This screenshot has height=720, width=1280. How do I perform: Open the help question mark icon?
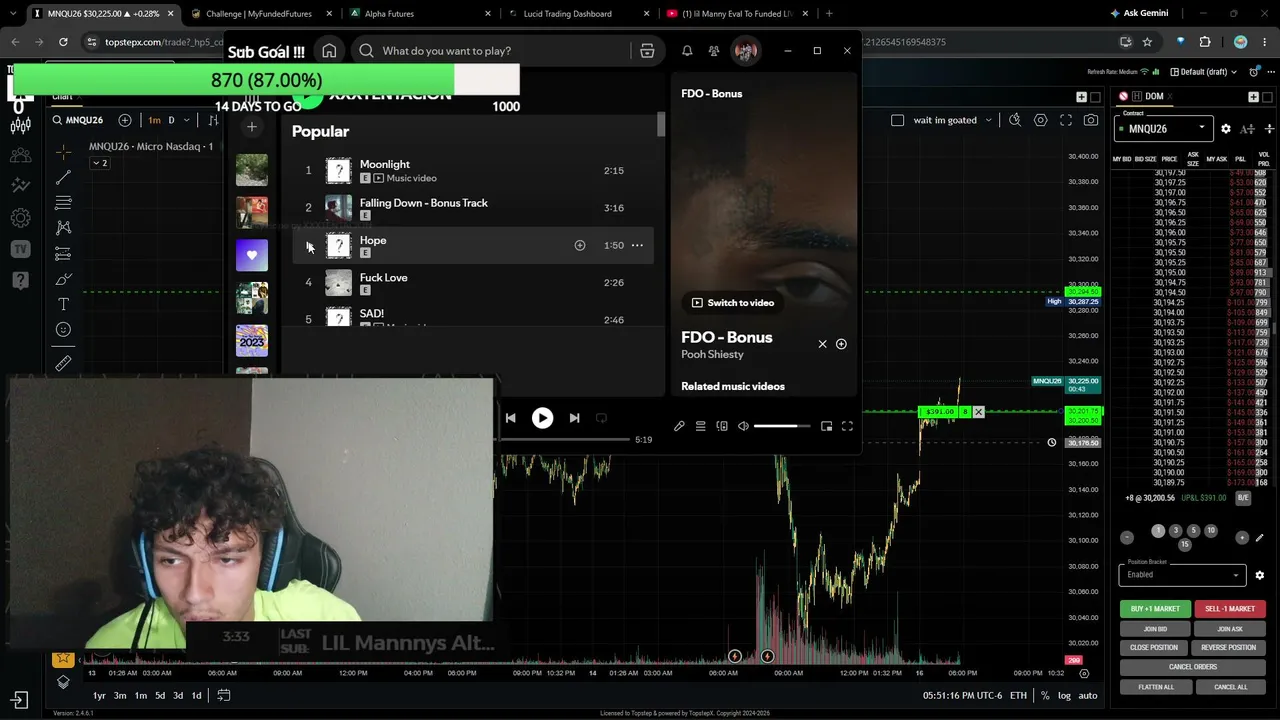(x=20, y=281)
